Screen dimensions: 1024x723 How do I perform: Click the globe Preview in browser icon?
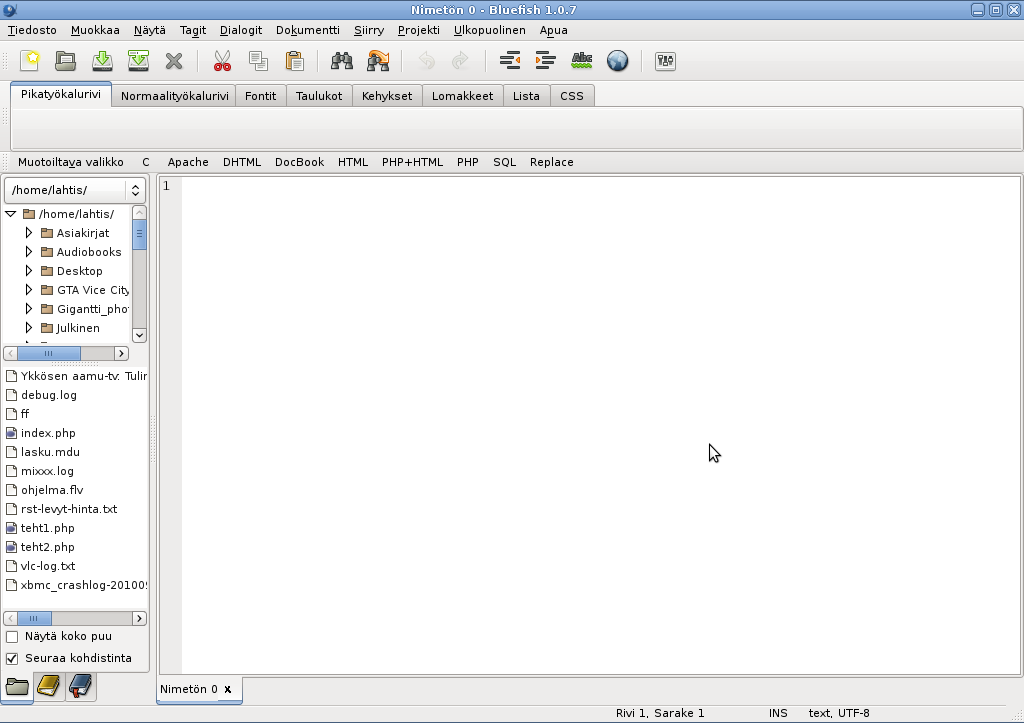tap(618, 61)
